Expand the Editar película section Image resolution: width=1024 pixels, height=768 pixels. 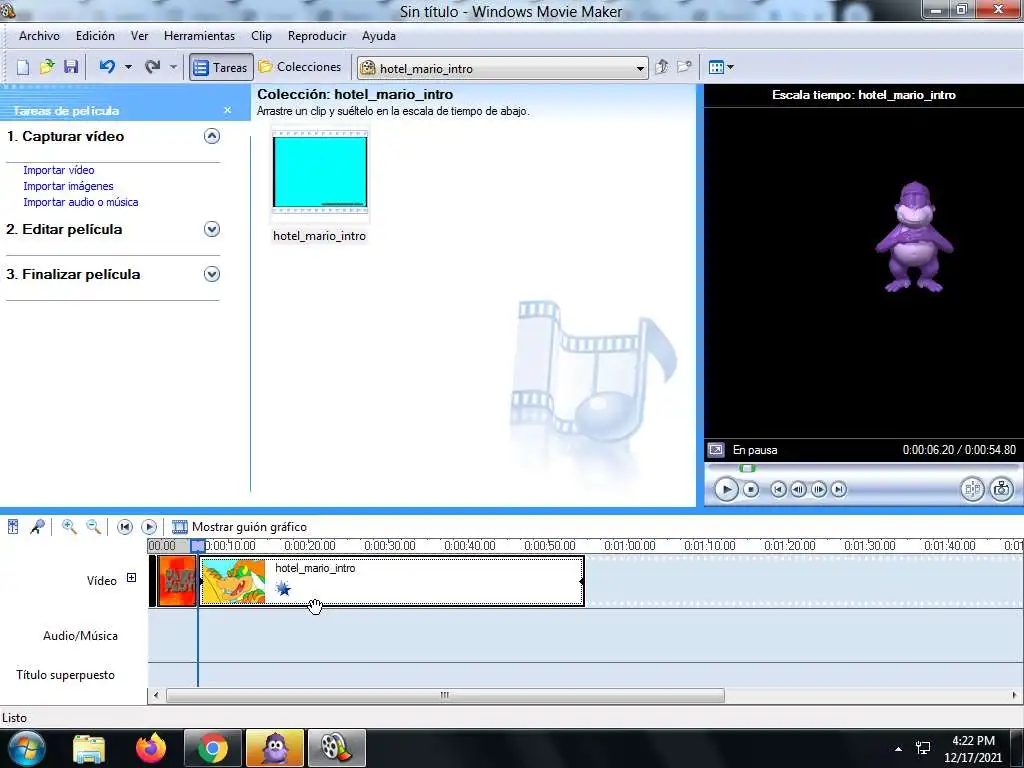point(212,229)
